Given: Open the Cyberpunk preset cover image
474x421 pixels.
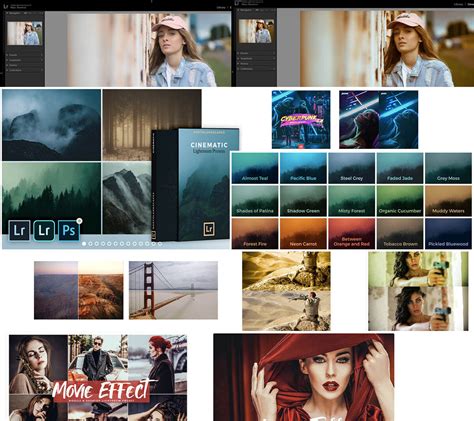Looking at the screenshot, I should point(301,119).
